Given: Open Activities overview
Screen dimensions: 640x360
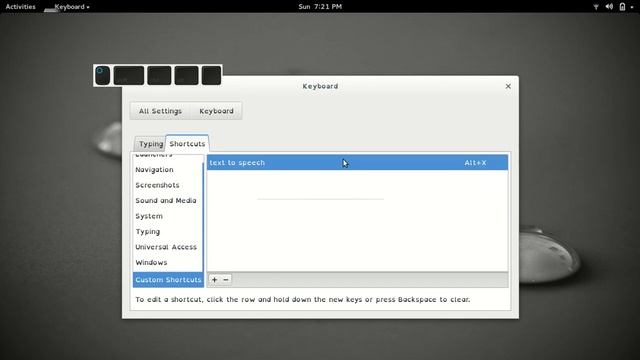Looking at the screenshot, I should pyautogui.click(x=20, y=7).
